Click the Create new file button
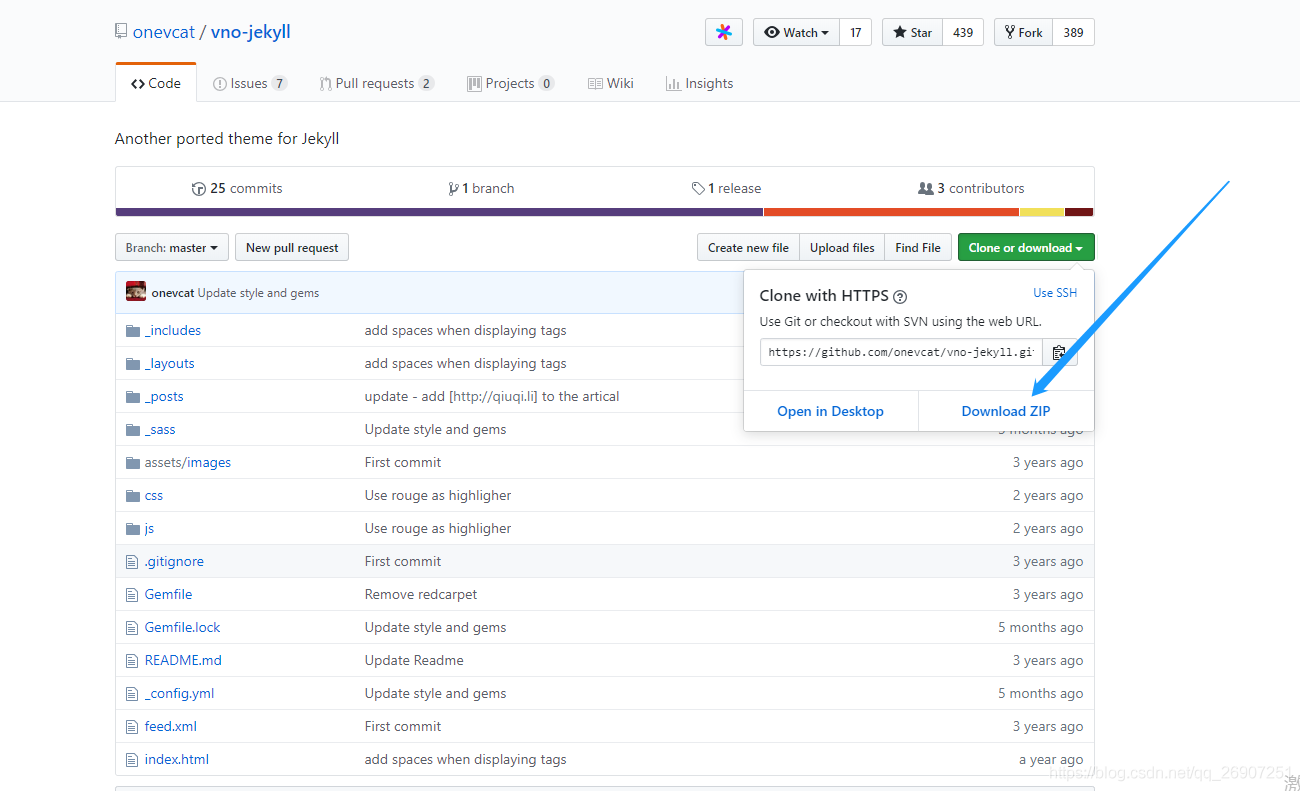The height and width of the screenshot is (791, 1300). [x=748, y=247]
